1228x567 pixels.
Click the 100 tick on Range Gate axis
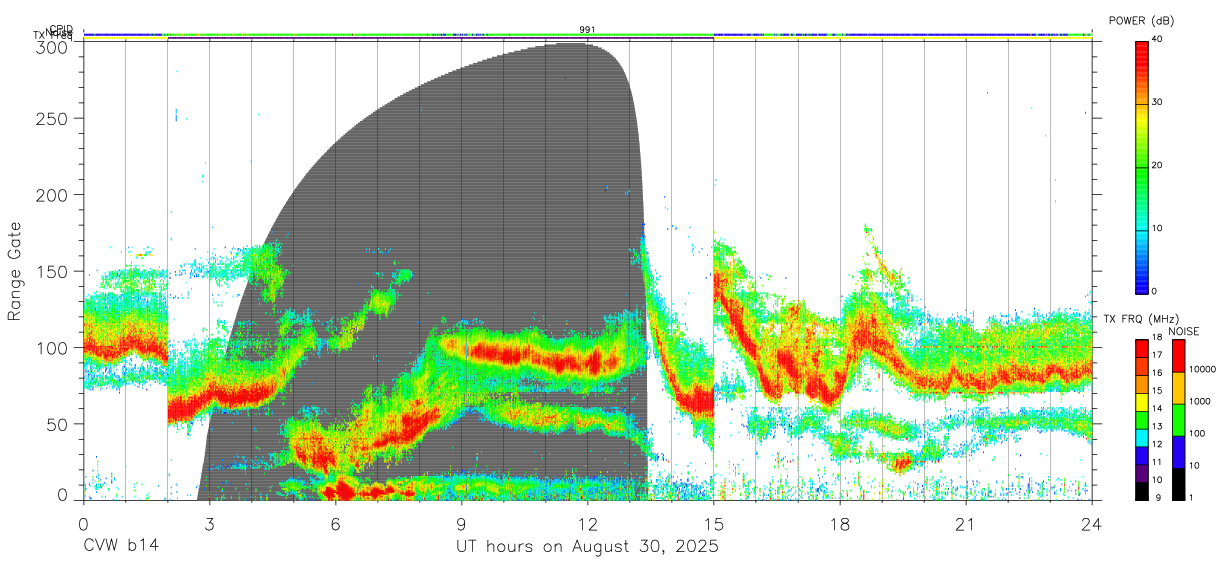pos(54,347)
